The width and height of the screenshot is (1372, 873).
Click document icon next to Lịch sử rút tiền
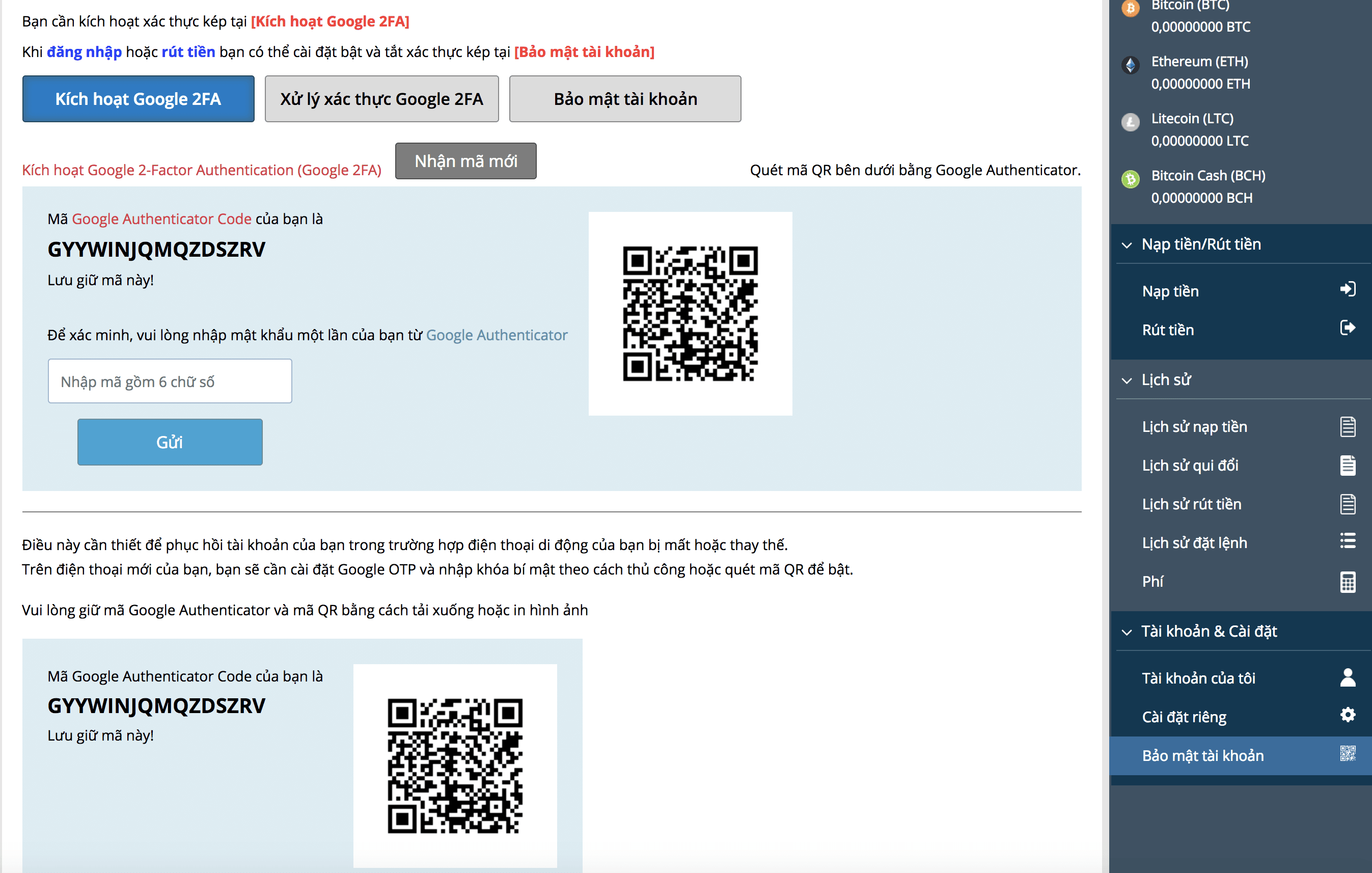pyautogui.click(x=1348, y=504)
